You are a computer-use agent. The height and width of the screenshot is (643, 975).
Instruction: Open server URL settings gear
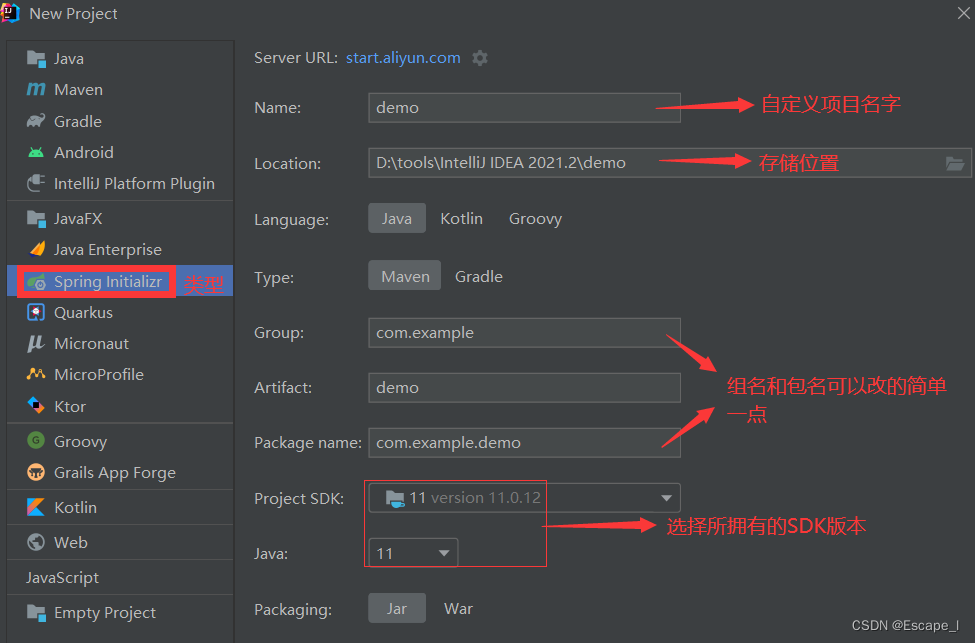tap(479, 58)
